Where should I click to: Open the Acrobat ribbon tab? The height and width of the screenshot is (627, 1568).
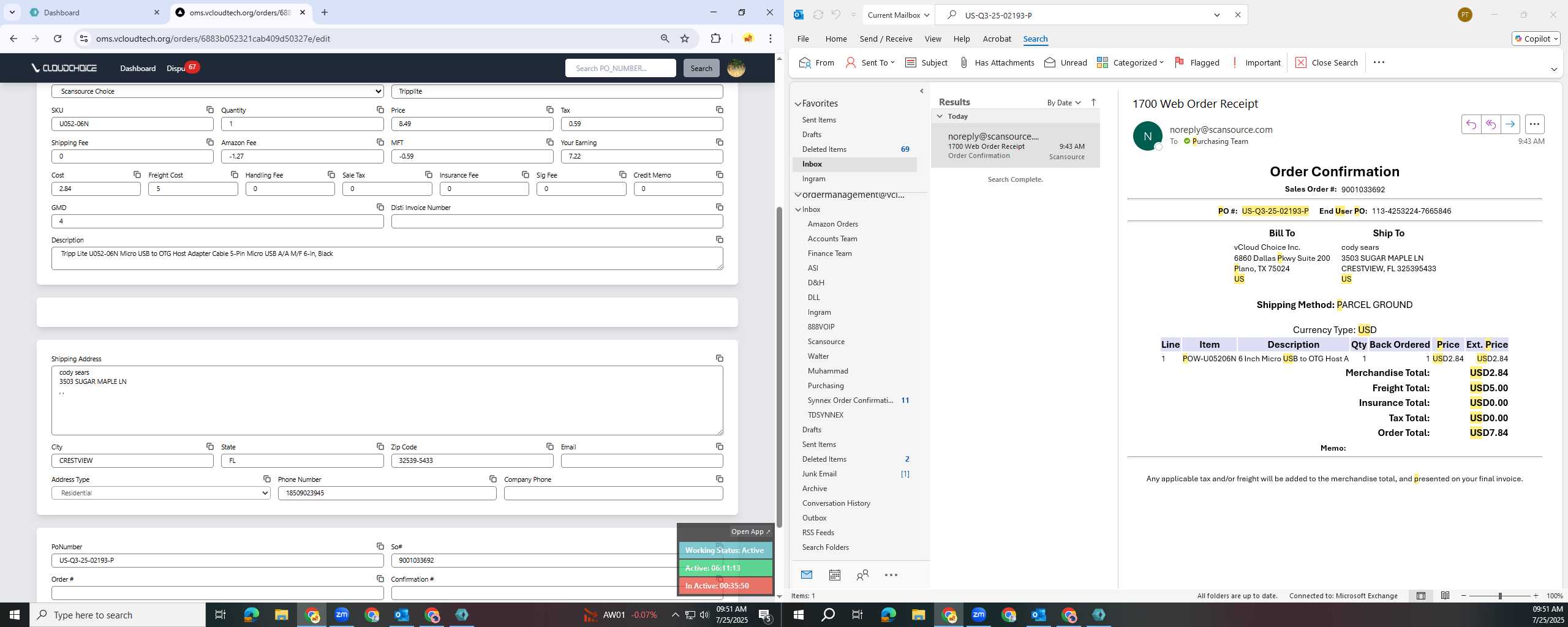click(997, 39)
